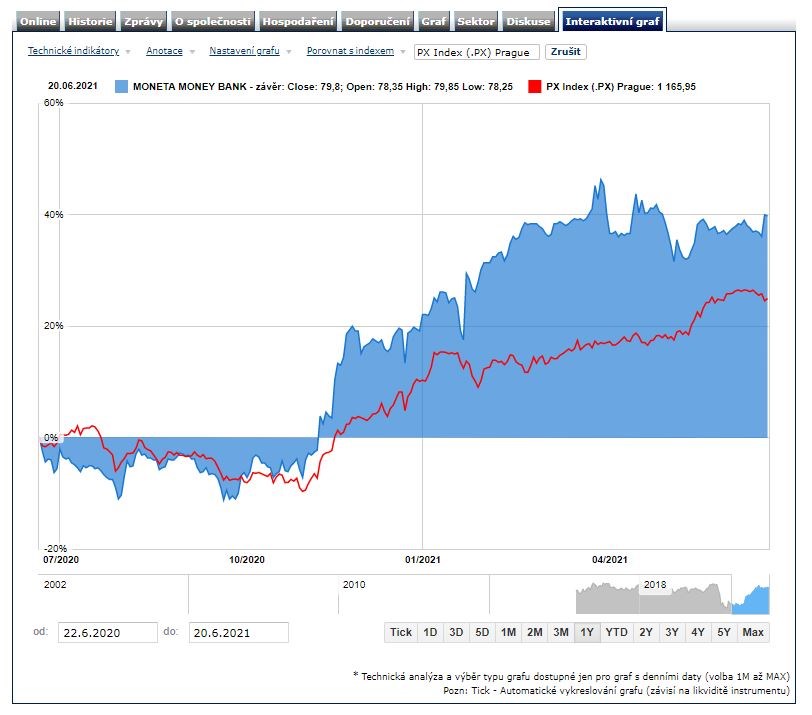Click the start date field 22.6.2020
The height and width of the screenshot is (715, 812).
pos(107,632)
